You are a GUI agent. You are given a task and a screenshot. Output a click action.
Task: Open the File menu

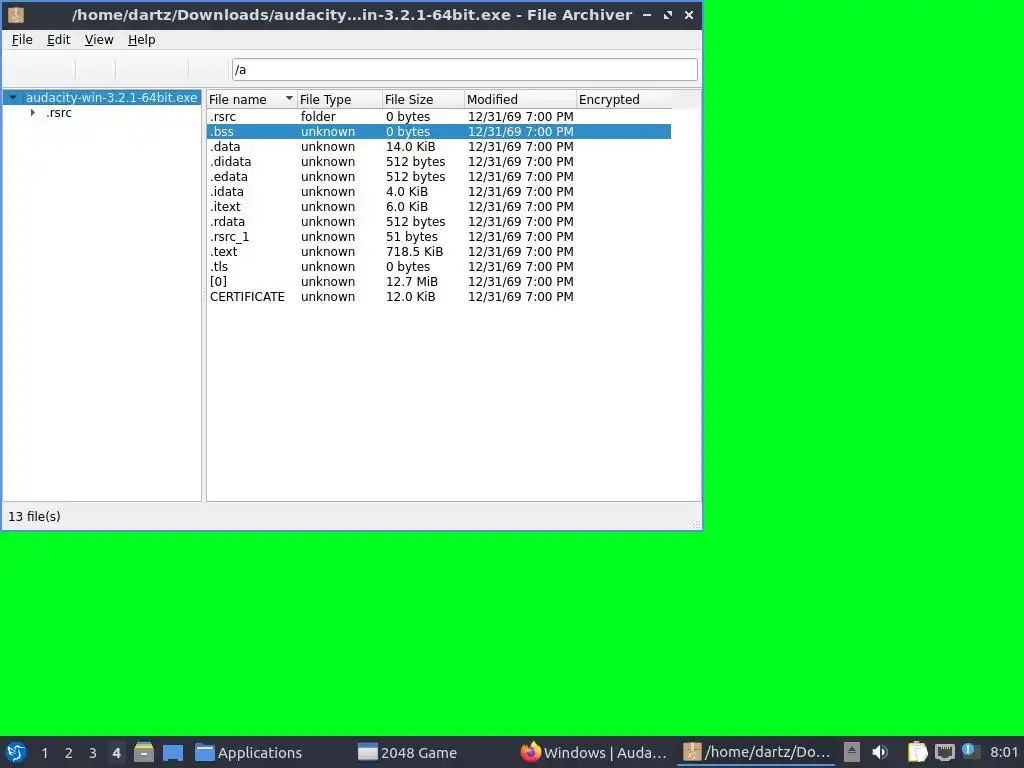click(22, 40)
